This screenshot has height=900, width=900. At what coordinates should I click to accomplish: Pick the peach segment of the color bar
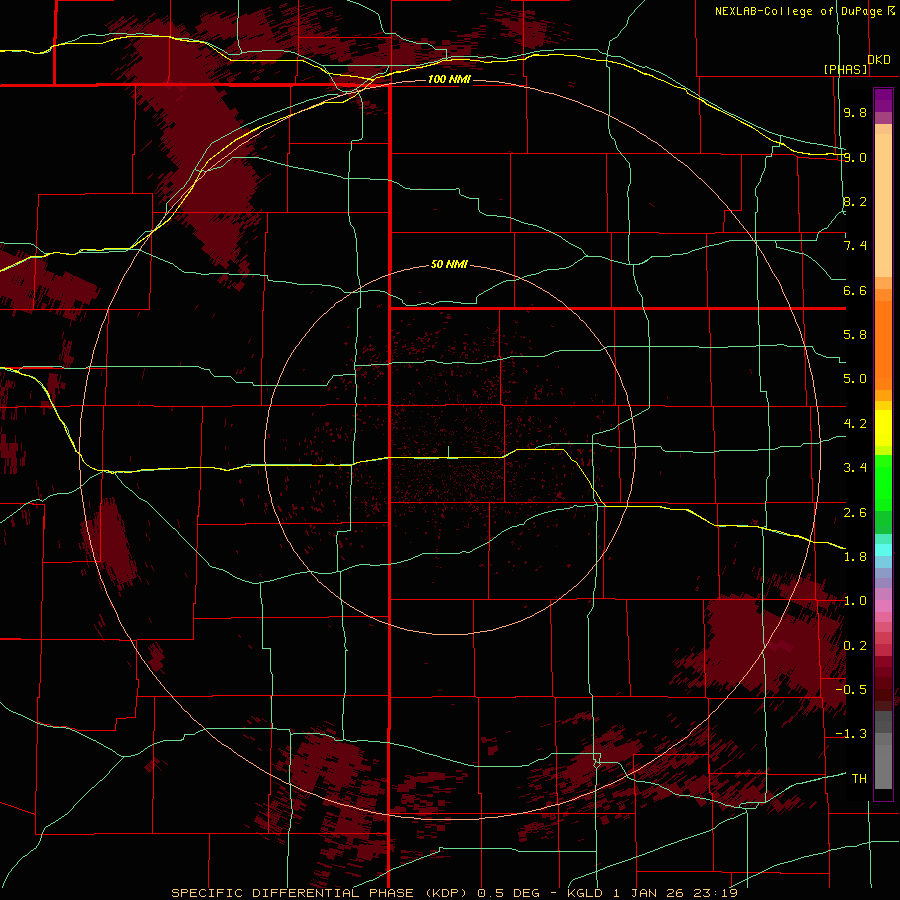(883, 207)
